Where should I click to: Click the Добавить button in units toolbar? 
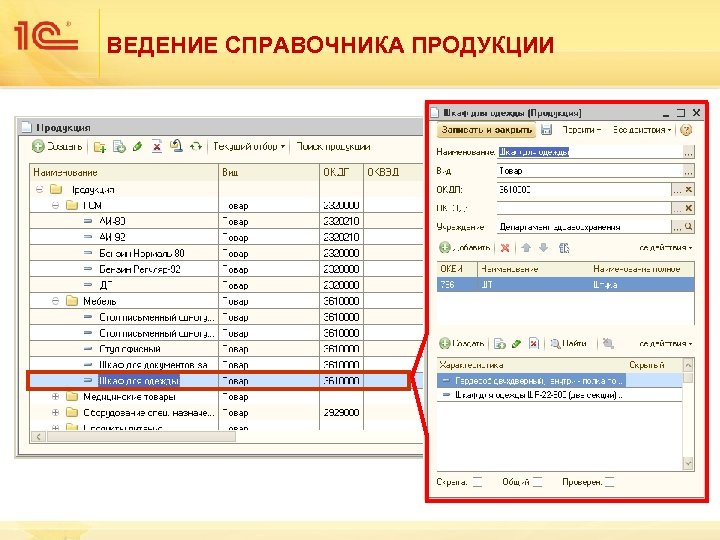tap(465, 248)
